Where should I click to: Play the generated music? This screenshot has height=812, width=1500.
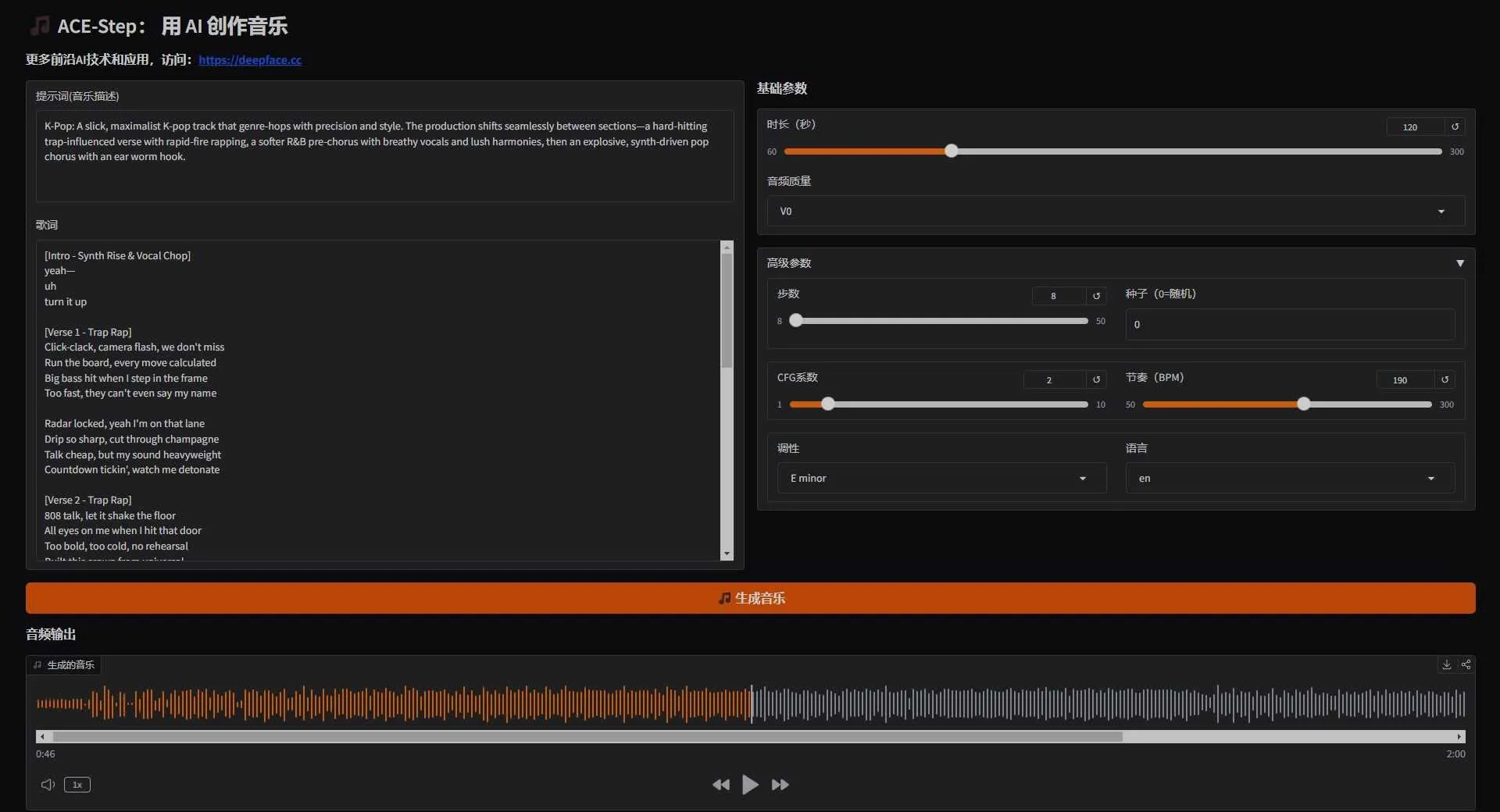750,785
